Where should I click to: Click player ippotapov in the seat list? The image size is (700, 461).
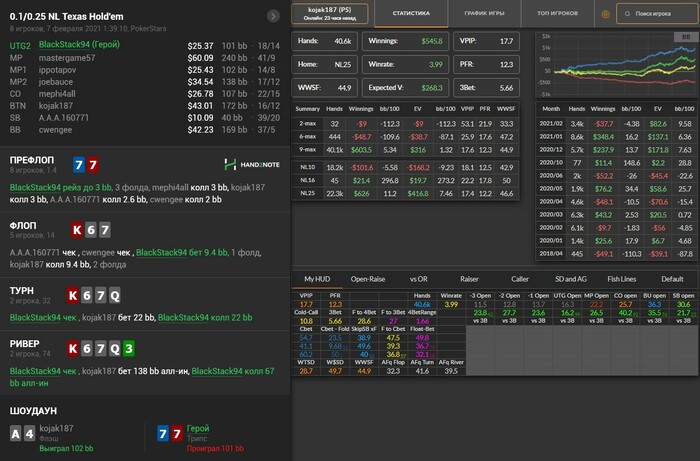(57, 70)
